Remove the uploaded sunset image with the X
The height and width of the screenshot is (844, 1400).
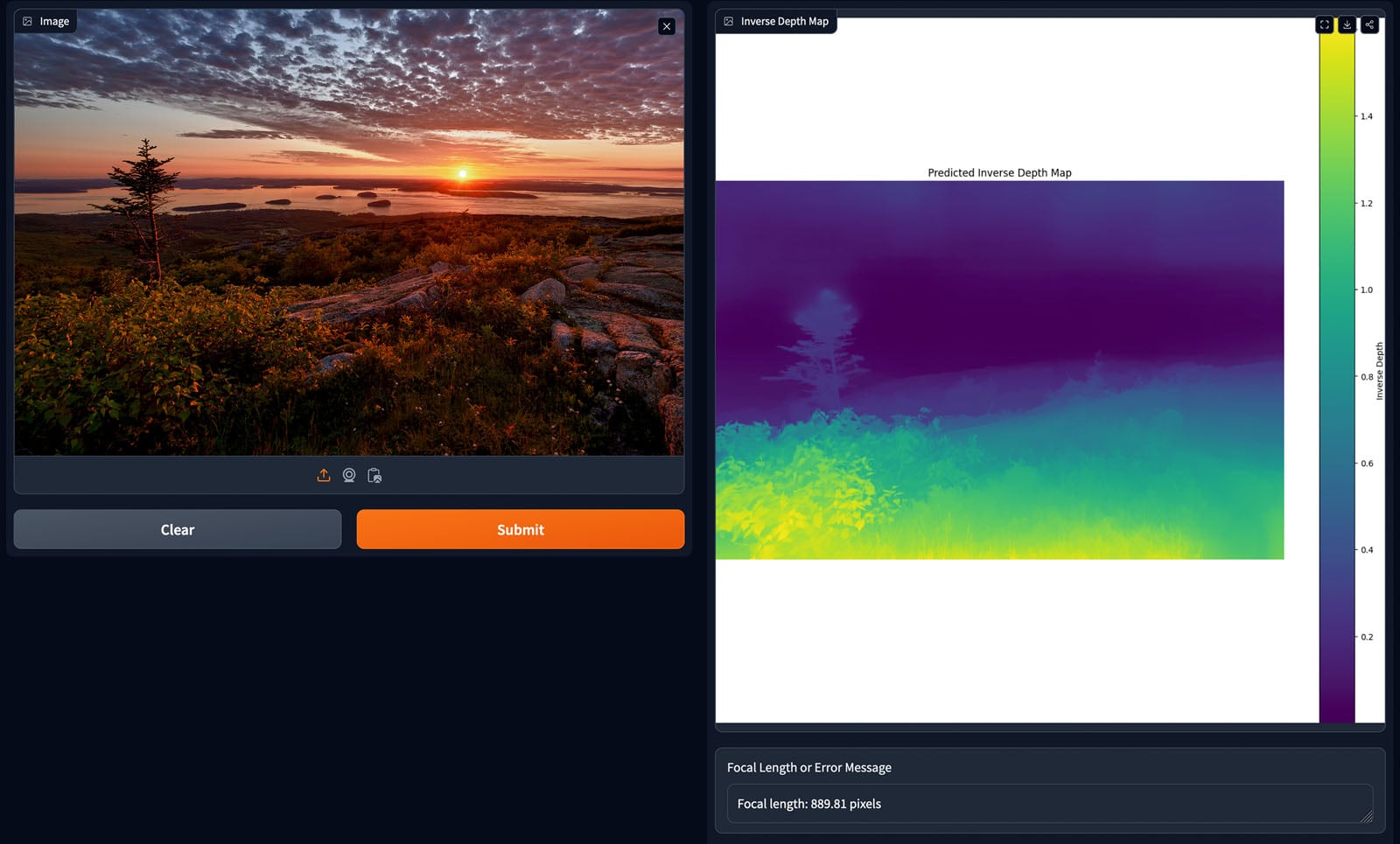pos(667,26)
